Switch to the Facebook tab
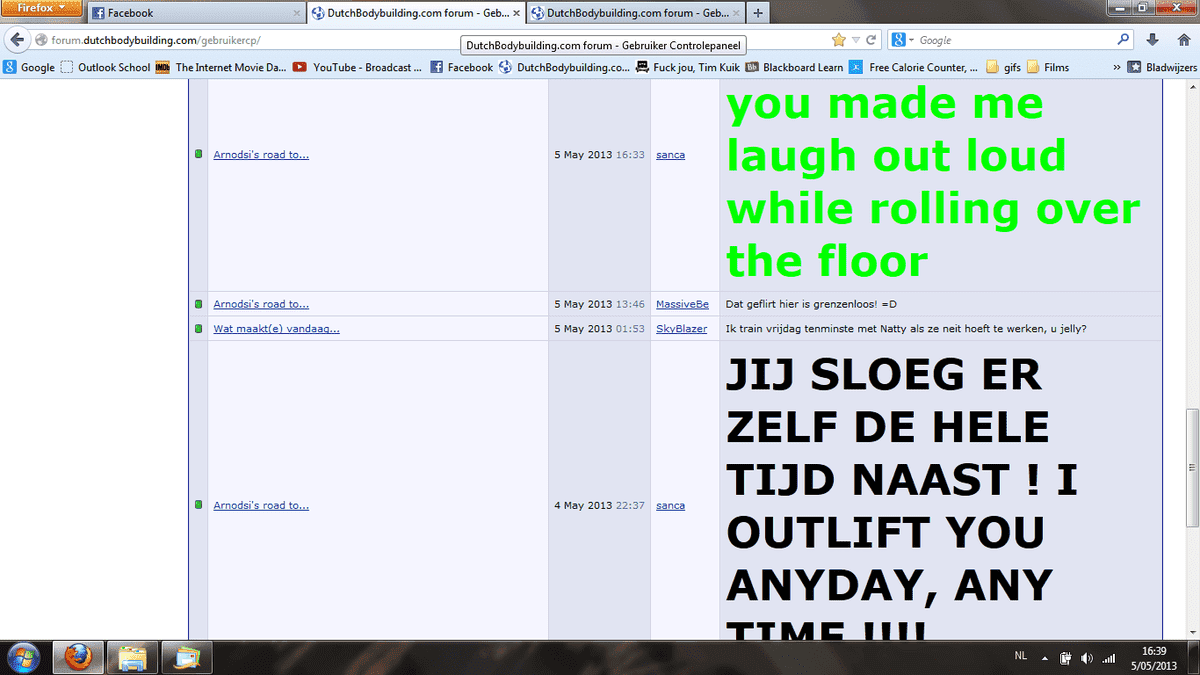Viewport: 1200px width, 675px height. pos(195,13)
